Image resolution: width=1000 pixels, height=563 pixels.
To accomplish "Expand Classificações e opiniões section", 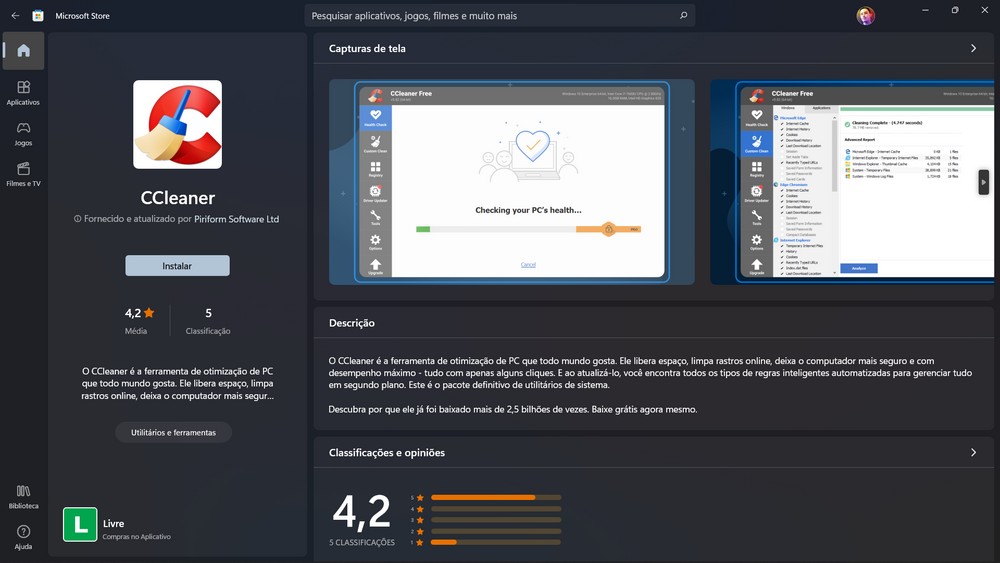I will coord(973,453).
